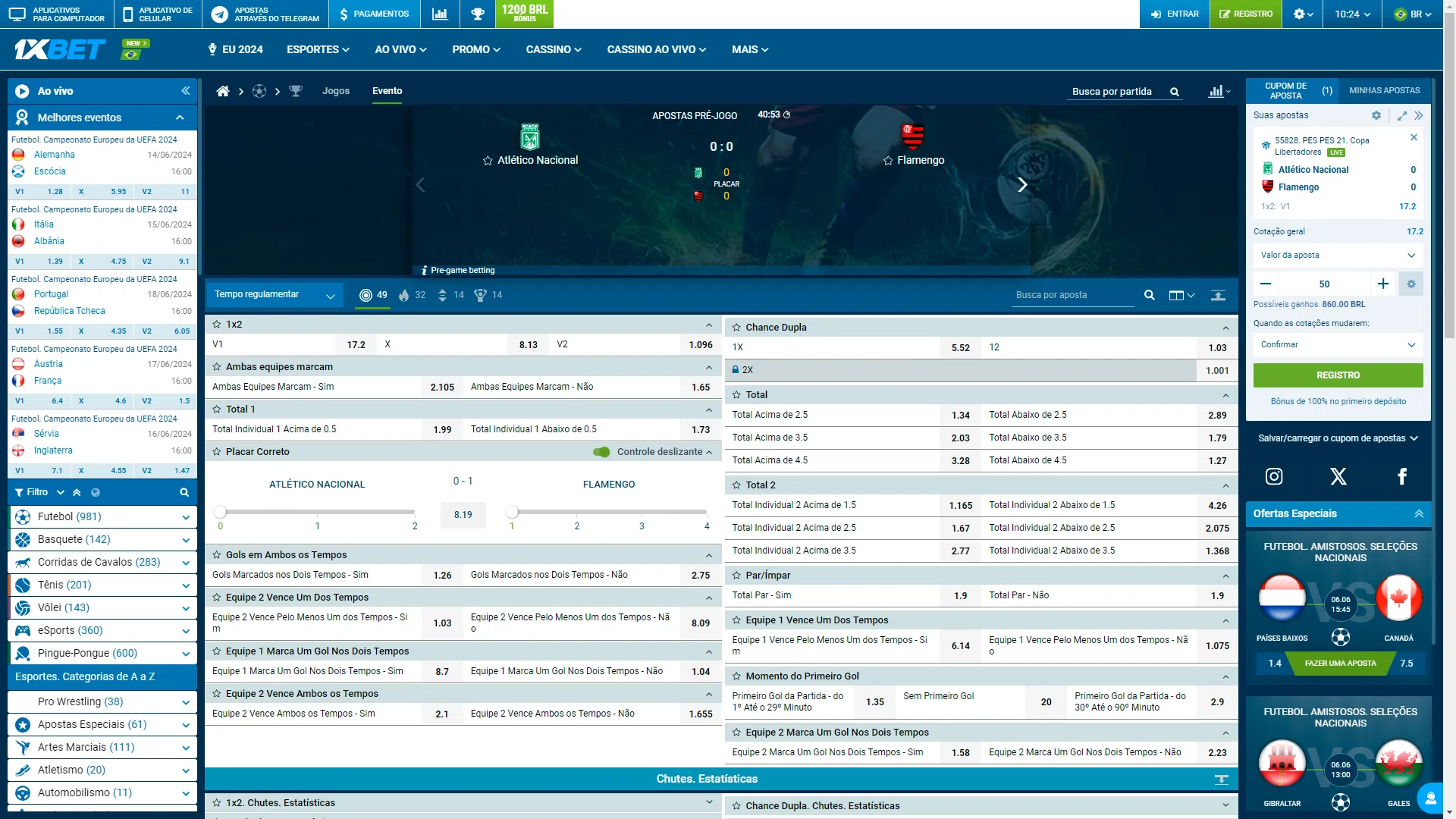The height and width of the screenshot is (819, 1456).
Task: Collapse all markets icon in markets toolbar
Action: click(x=1218, y=295)
